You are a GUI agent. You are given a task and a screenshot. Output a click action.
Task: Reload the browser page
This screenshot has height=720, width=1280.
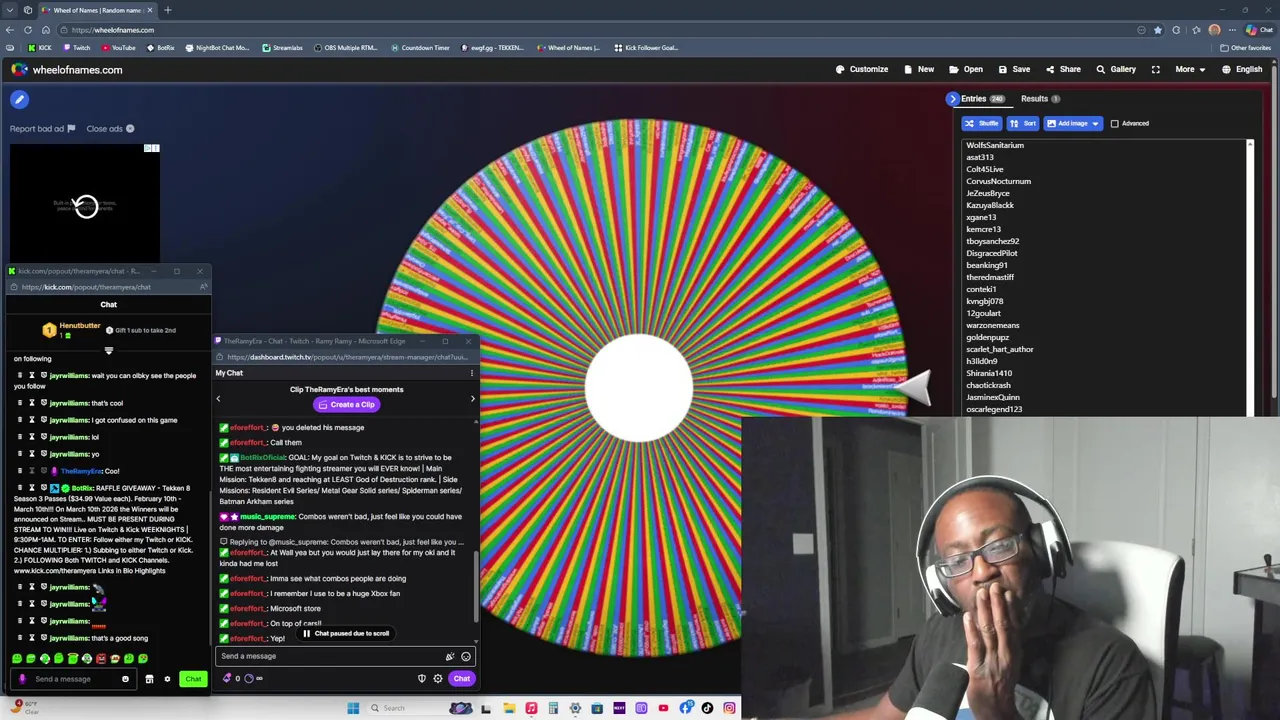tap(28, 30)
